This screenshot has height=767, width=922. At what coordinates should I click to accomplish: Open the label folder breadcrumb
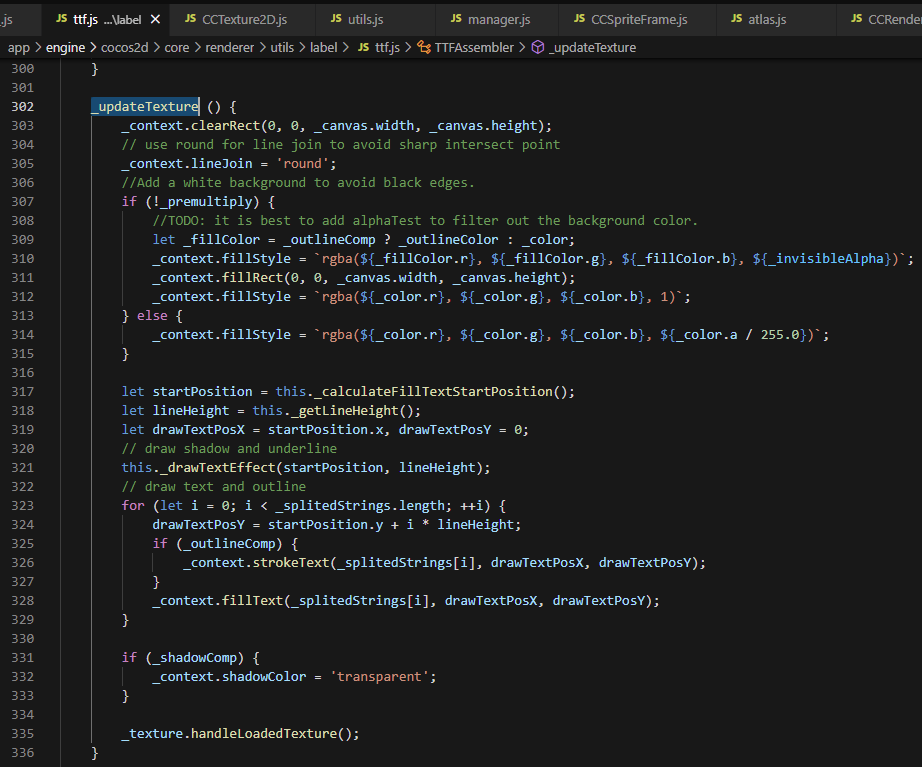tap(325, 47)
